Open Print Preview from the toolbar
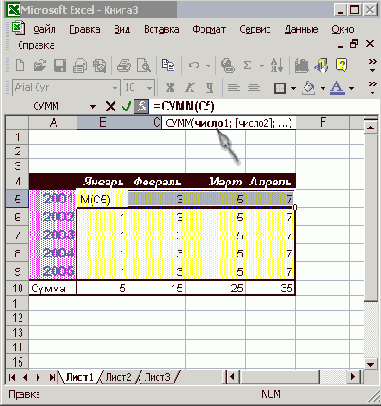 tap(144, 65)
